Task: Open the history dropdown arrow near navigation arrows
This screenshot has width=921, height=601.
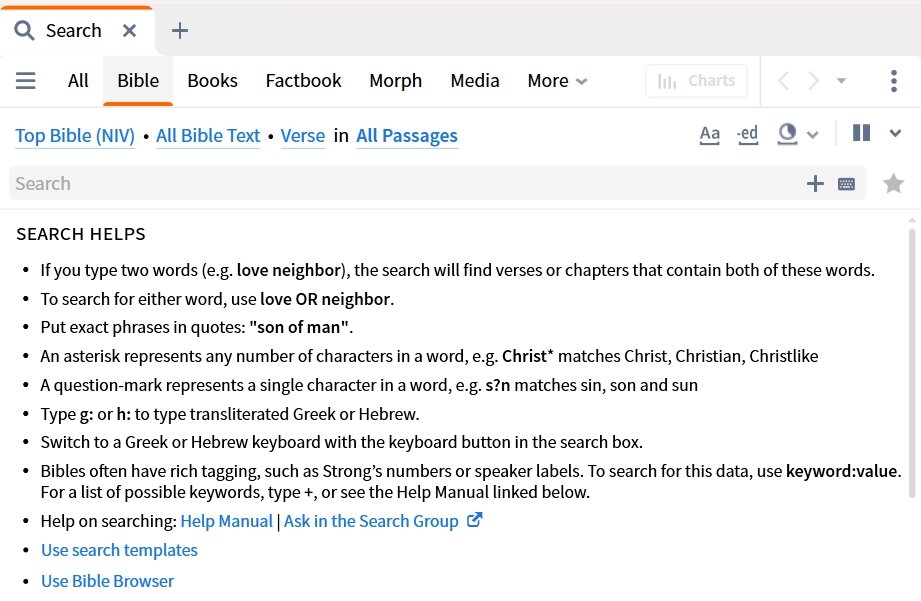Action: pyautogui.click(x=841, y=80)
